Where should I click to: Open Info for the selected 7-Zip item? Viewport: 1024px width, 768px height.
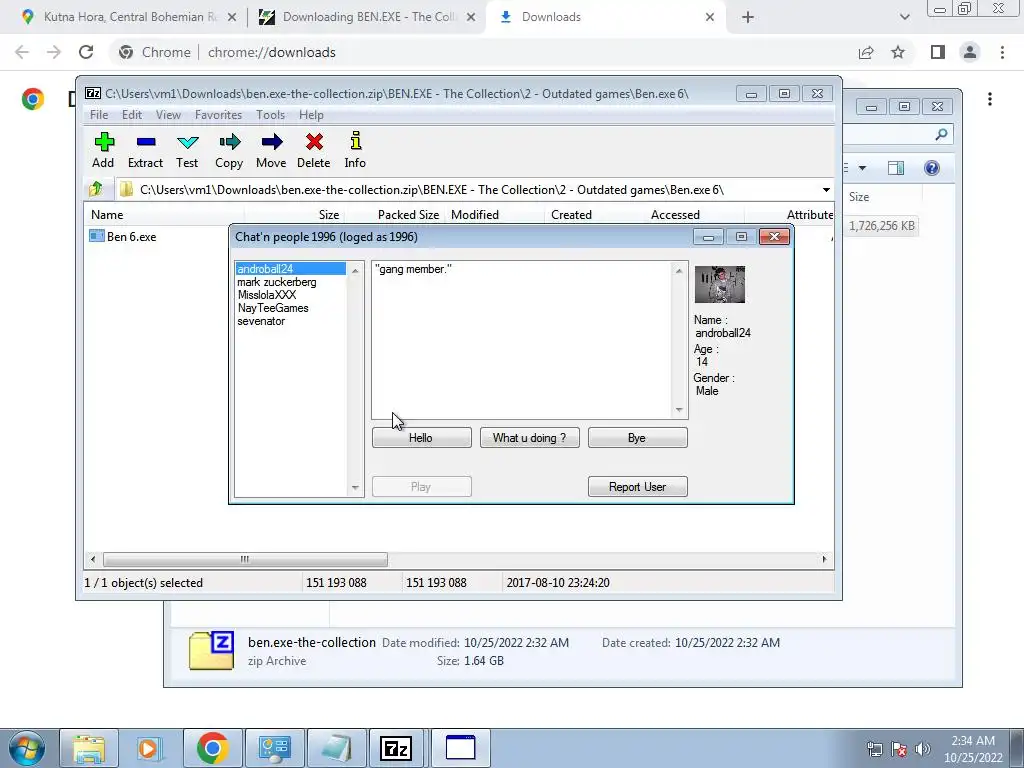(355, 151)
